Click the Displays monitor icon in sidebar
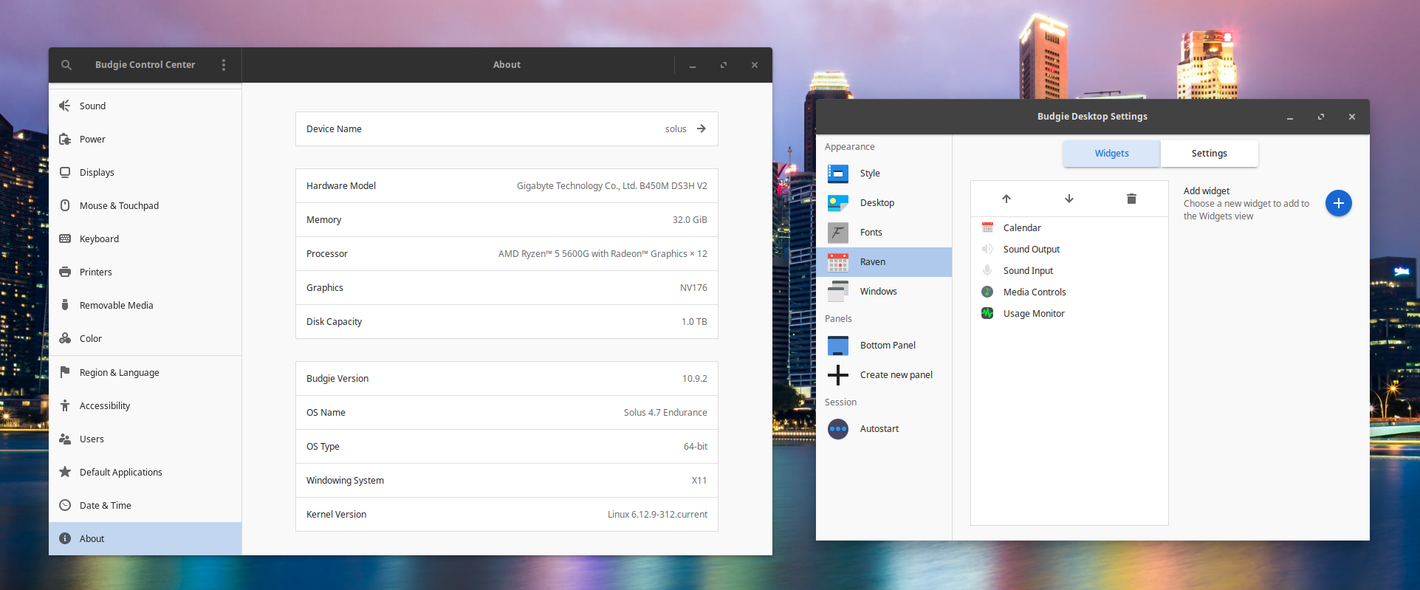Viewport: 1420px width, 590px height. click(x=65, y=172)
